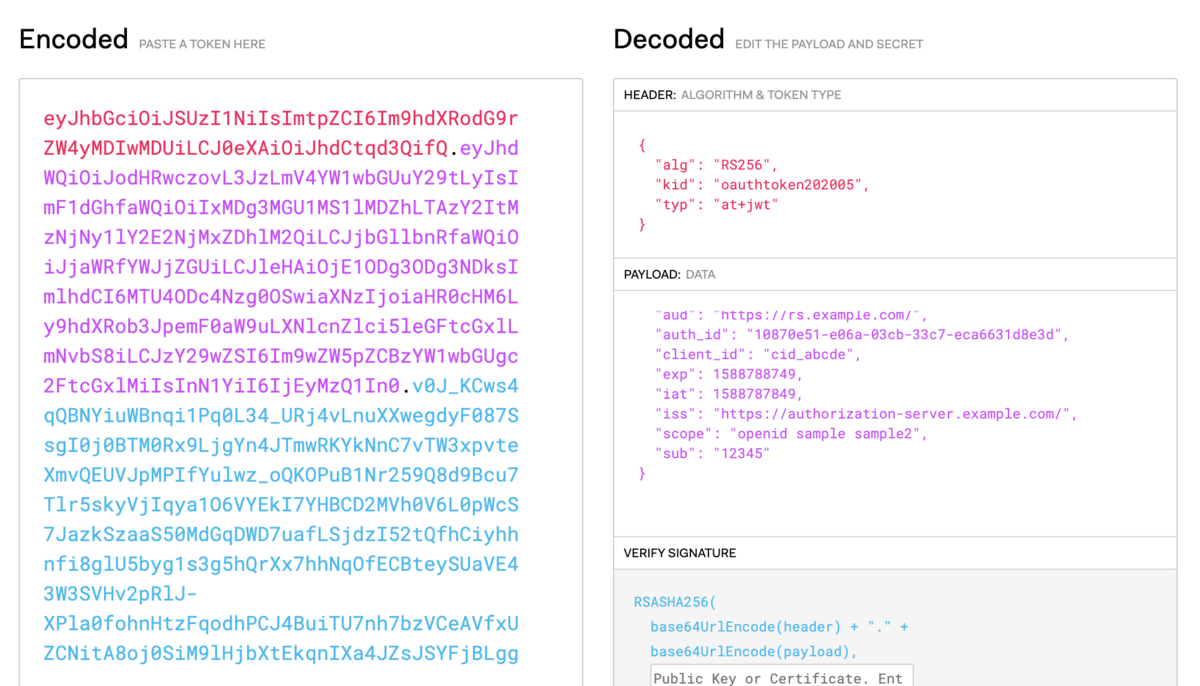The image size is (1200, 686).
Task: Click the purple encoded line starting WQiOiJodHRwczov
Action: [281, 178]
